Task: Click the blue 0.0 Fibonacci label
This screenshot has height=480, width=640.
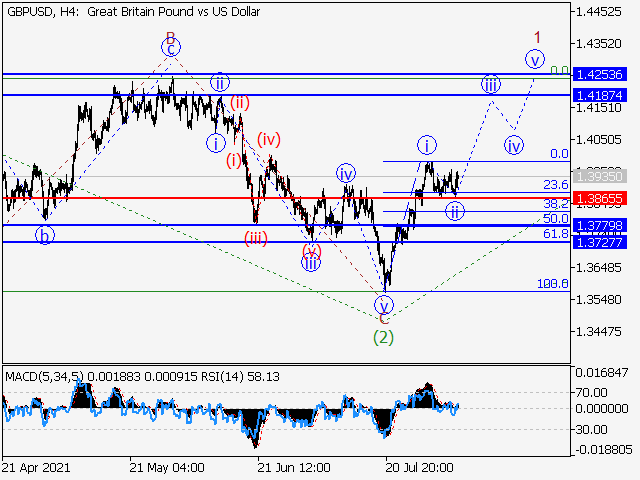Action: click(x=559, y=154)
